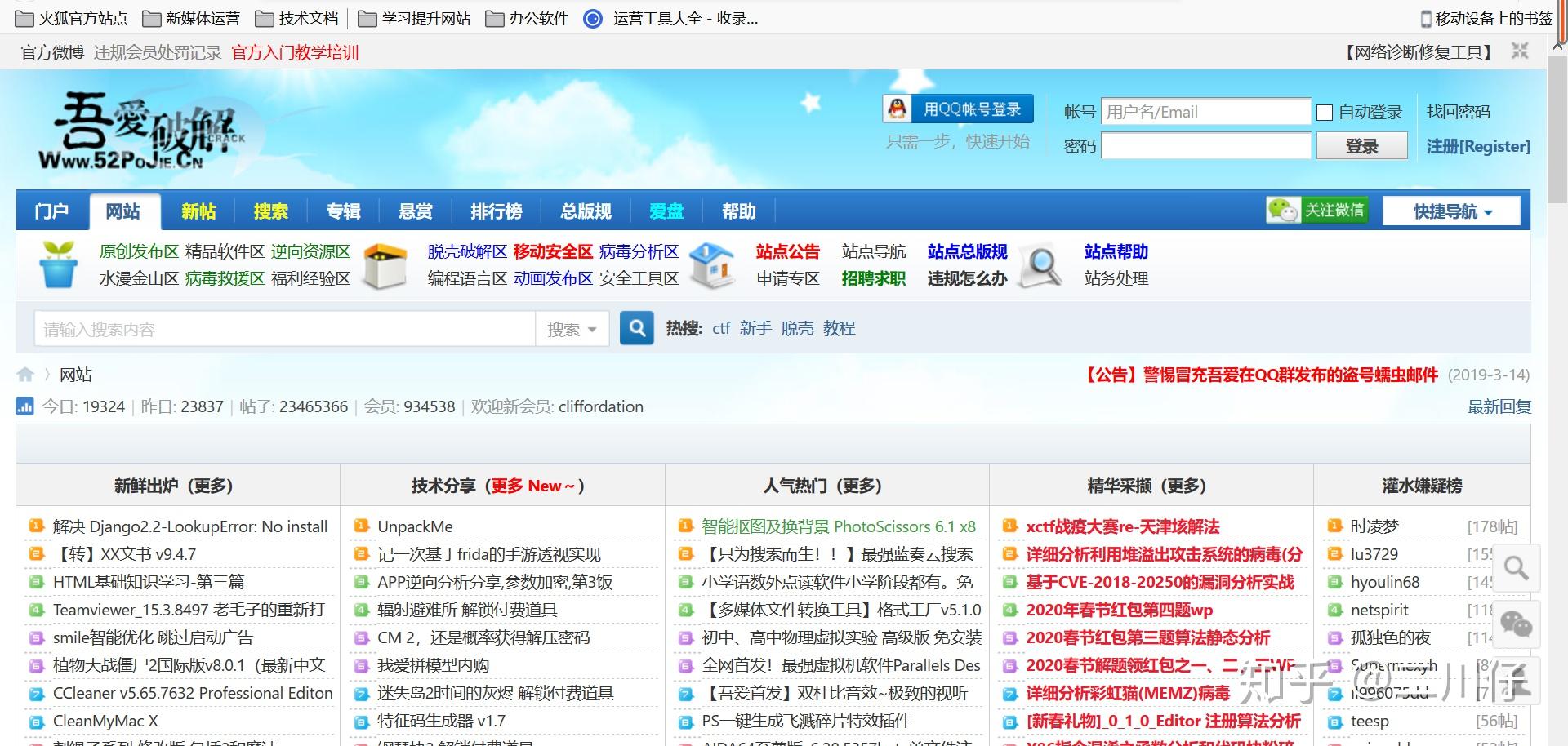The image size is (1568, 746).
Task: Click the document magnifier help icon
Action: (x=1041, y=265)
